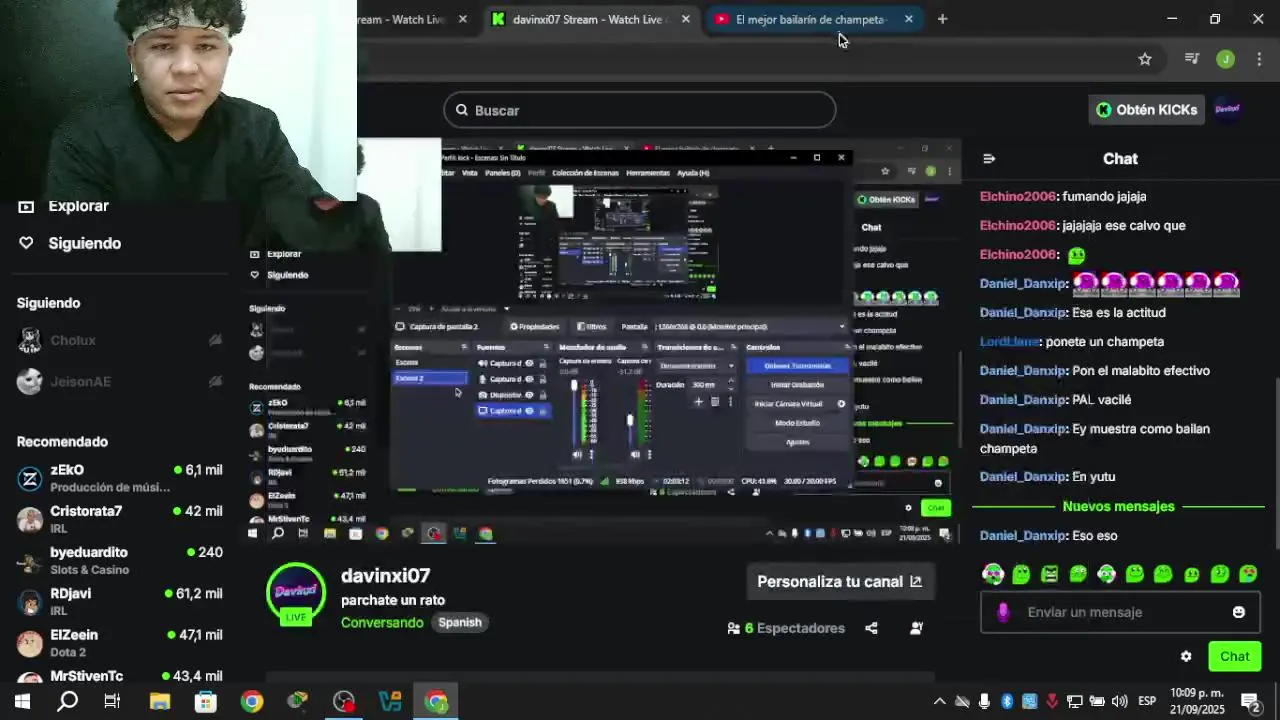Toggle notifications for JeisonAE
Screen dimensions: 1280x720
tap(215, 381)
